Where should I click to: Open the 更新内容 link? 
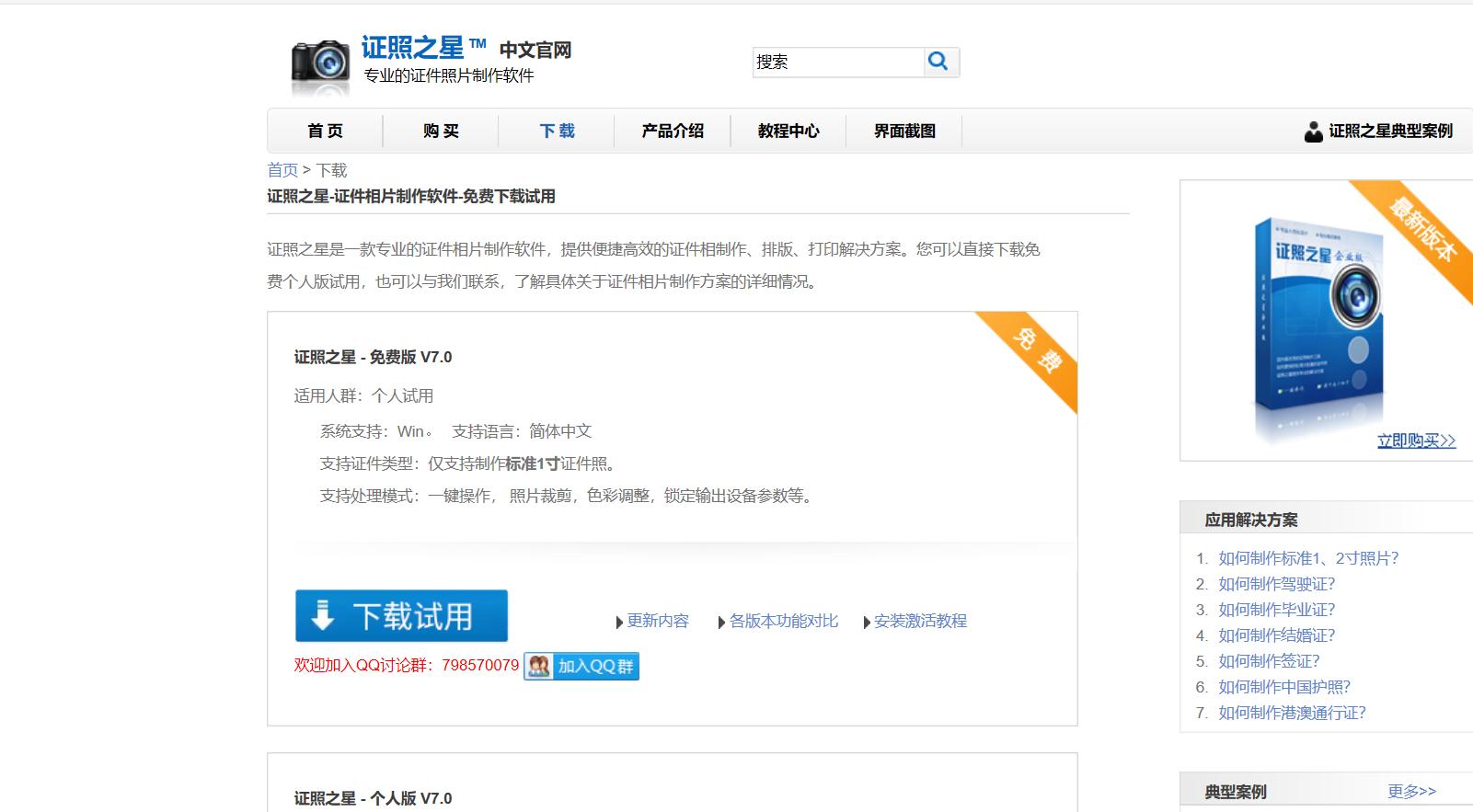[658, 622]
